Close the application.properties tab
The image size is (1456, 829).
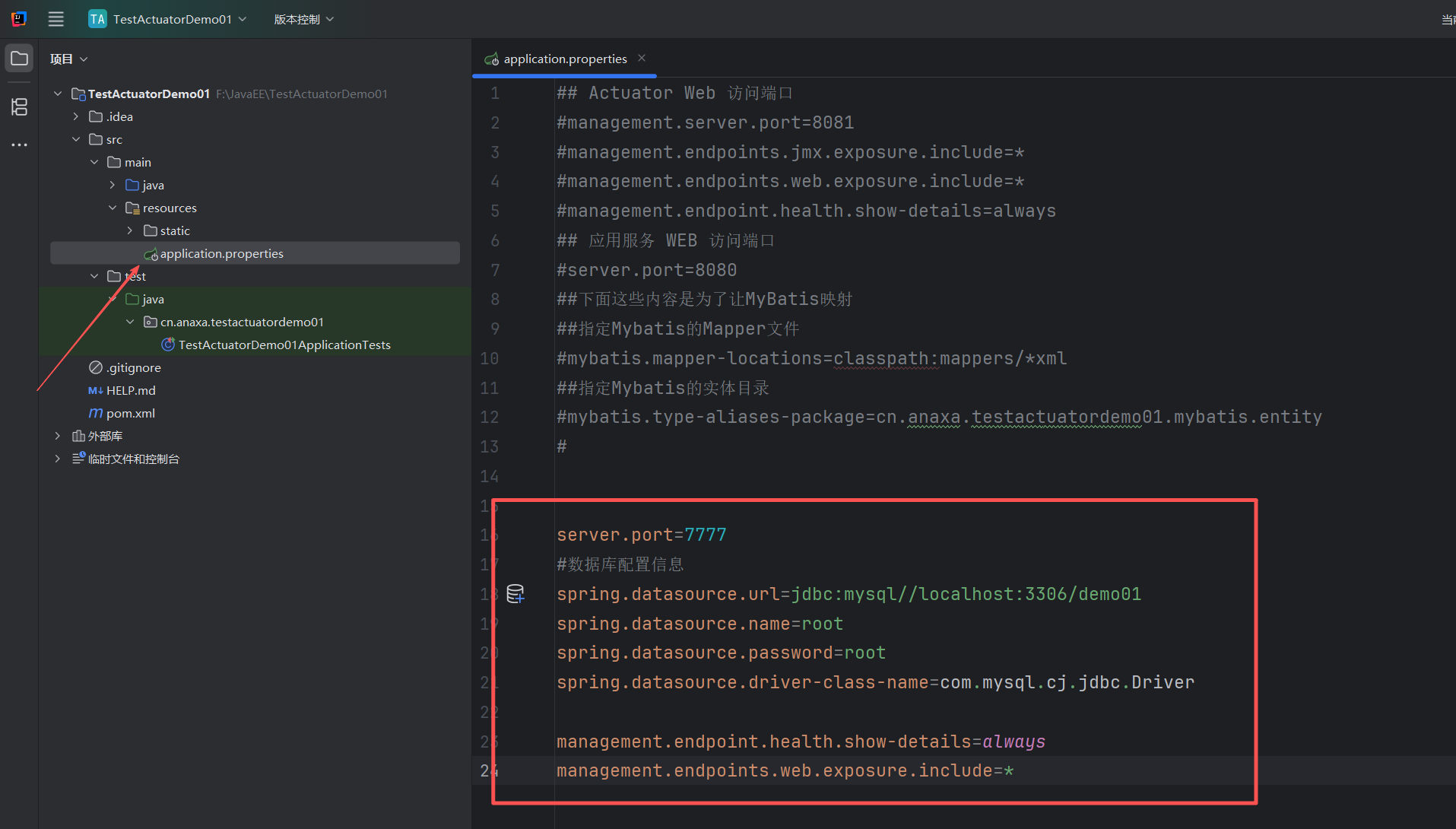(642, 58)
